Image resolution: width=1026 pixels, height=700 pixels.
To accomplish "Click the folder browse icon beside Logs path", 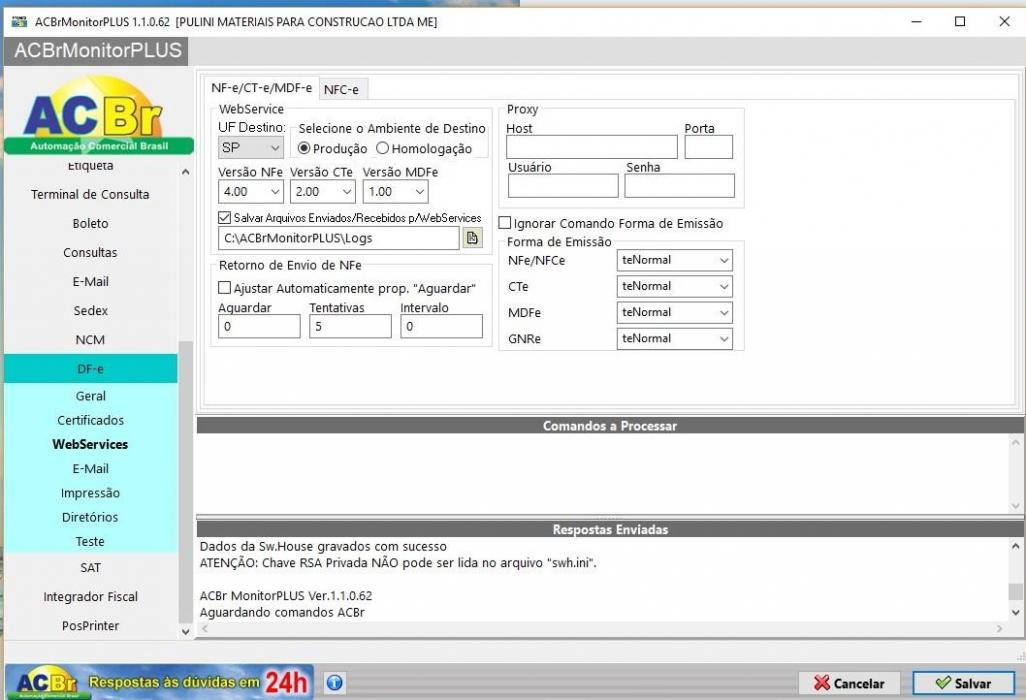I will coord(472,238).
